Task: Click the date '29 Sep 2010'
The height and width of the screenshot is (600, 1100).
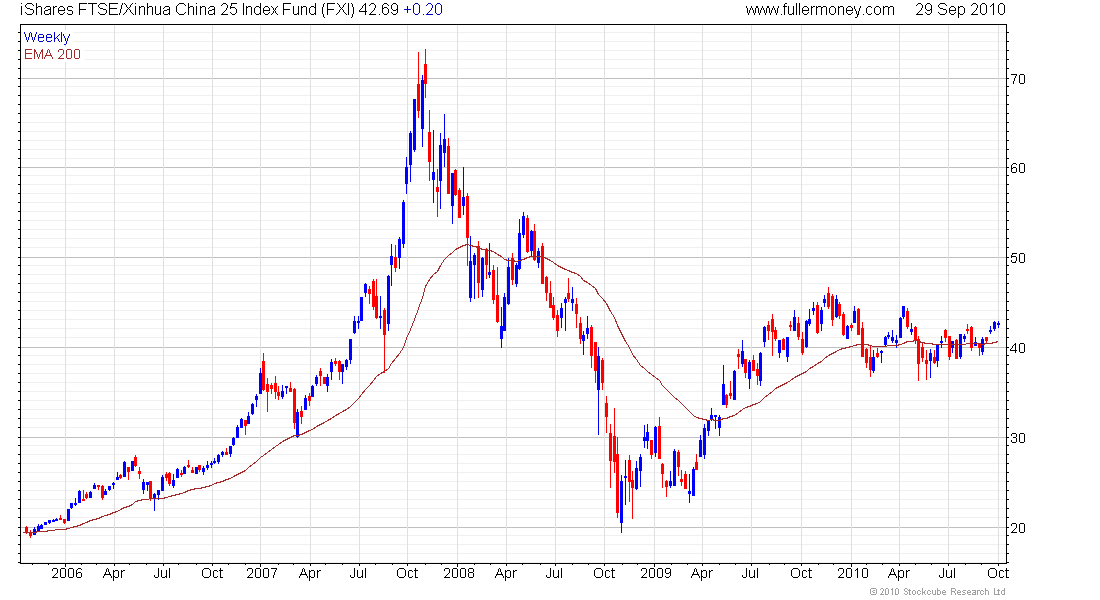Action: (960, 10)
